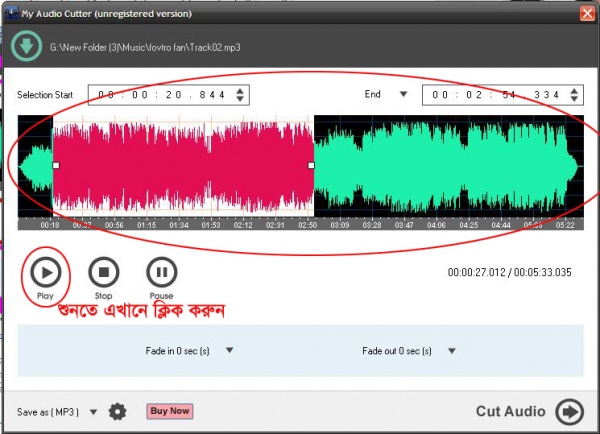Expand the Fade in 0 sec dropdown
Image resolution: width=600 pixels, height=434 pixels.
(x=230, y=350)
